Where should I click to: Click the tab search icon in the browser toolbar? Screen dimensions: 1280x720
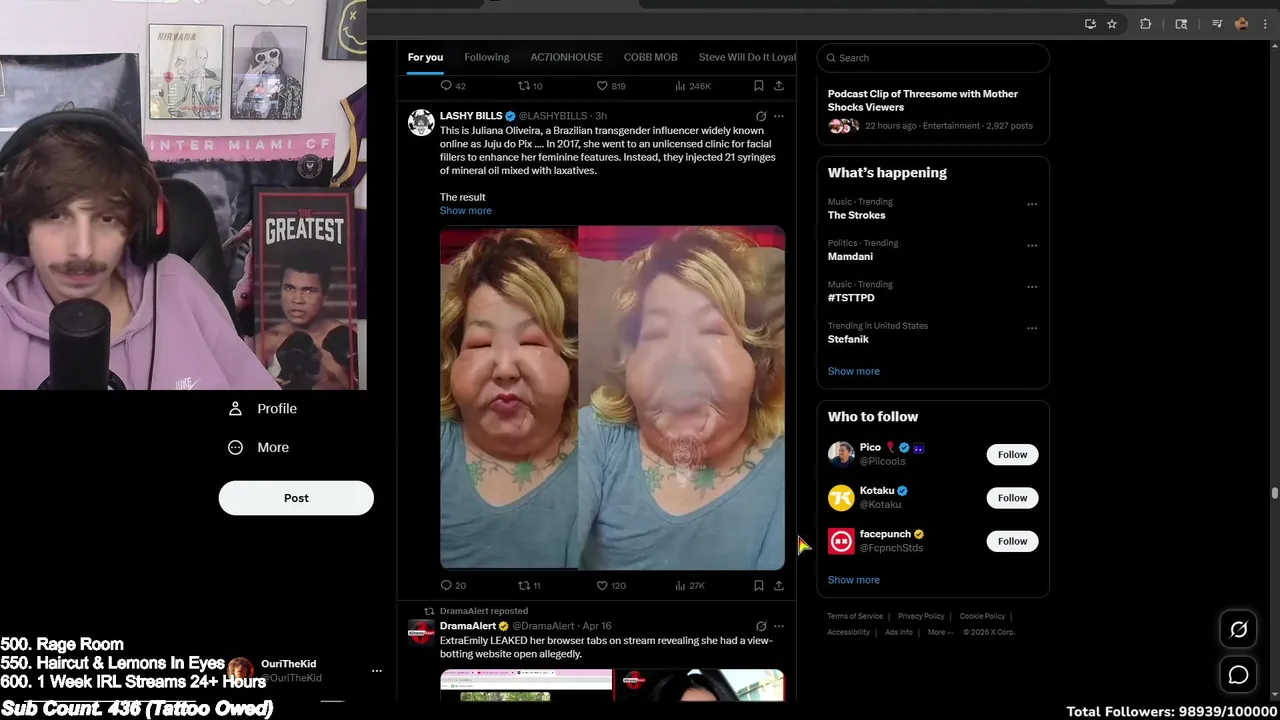1181,24
